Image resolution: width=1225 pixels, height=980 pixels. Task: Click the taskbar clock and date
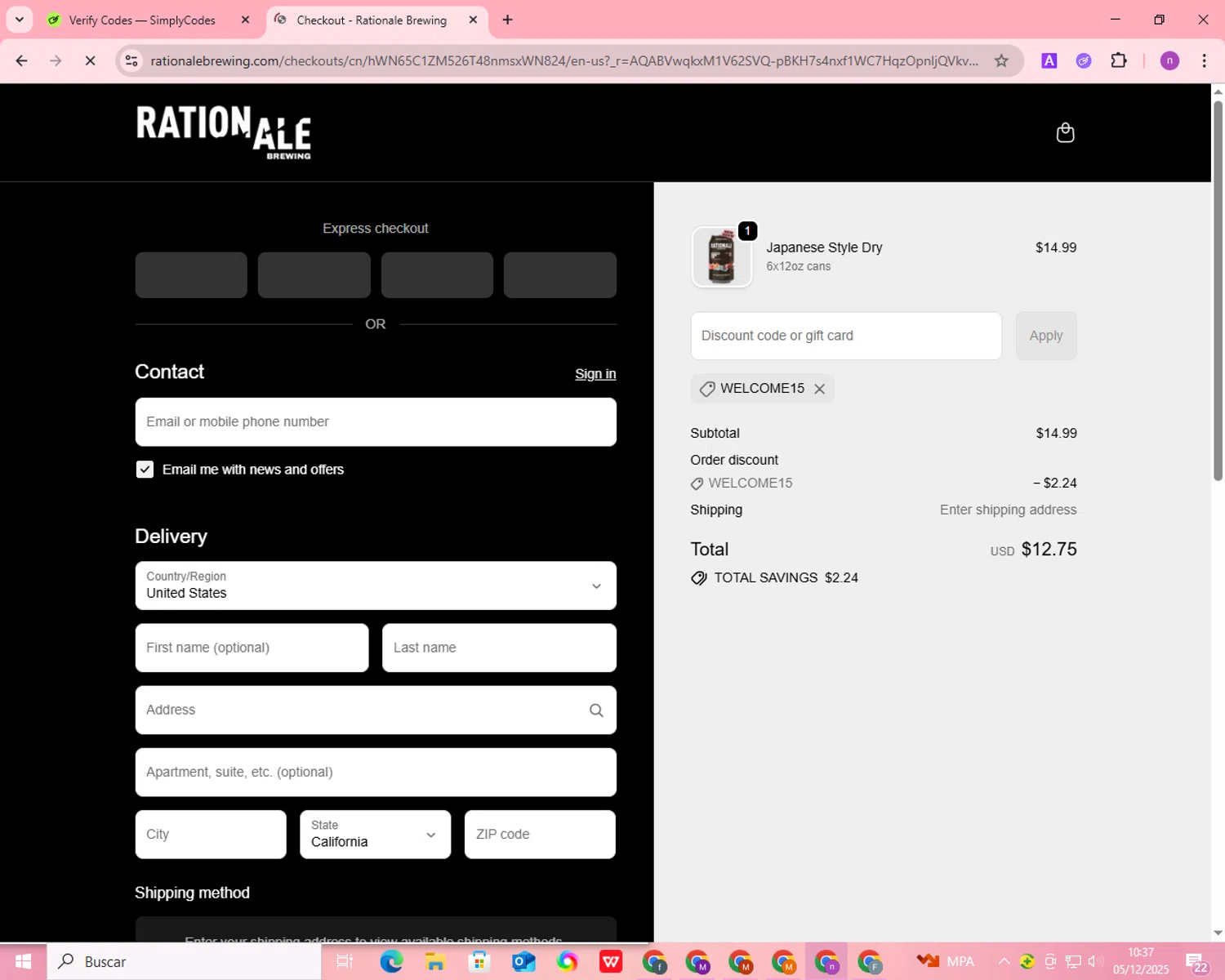(x=1141, y=961)
